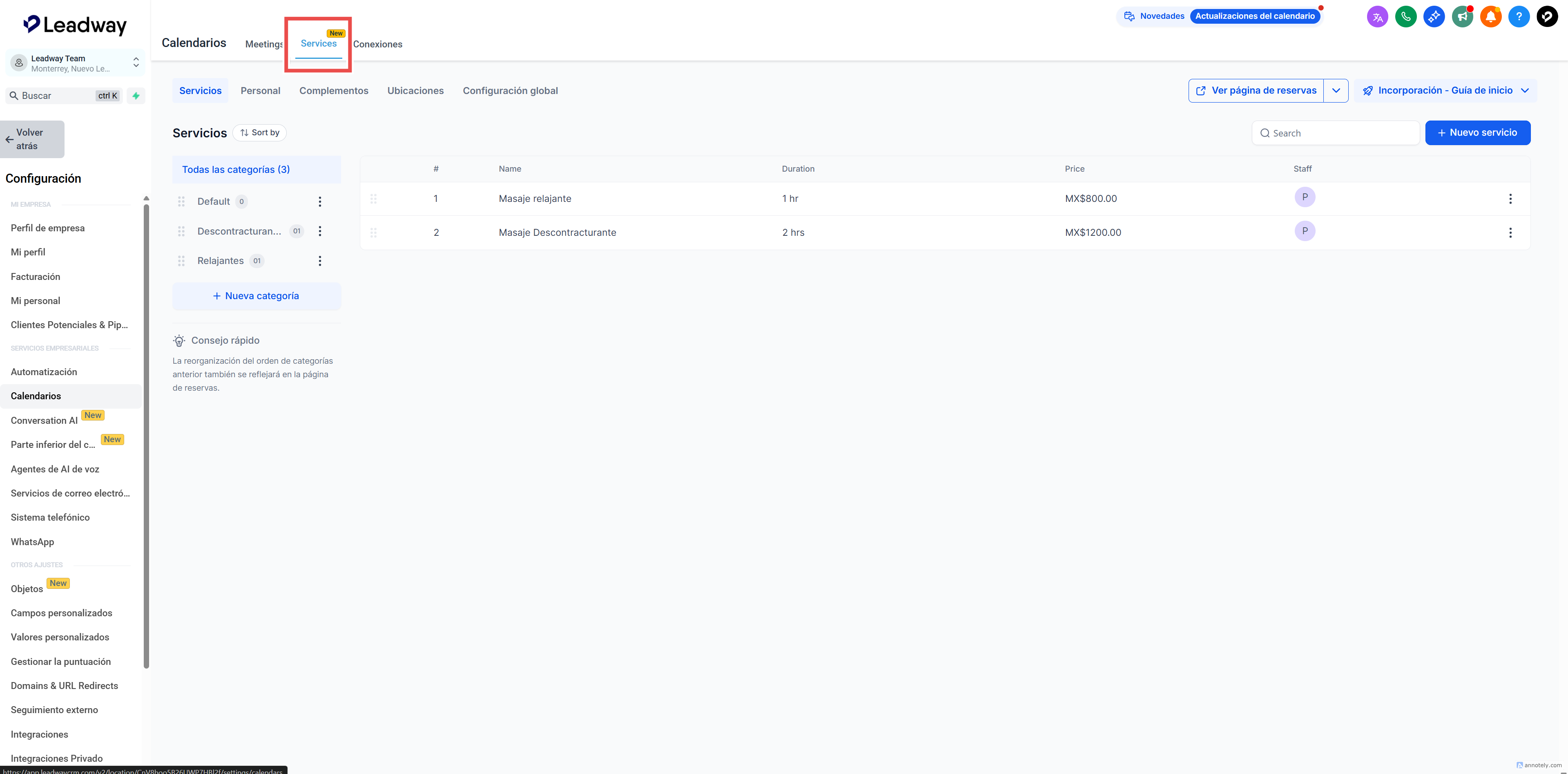The height and width of the screenshot is (774, 1568).
Task: Click the sidebar vertical scrollbar
Action: [x=146, y=435]
